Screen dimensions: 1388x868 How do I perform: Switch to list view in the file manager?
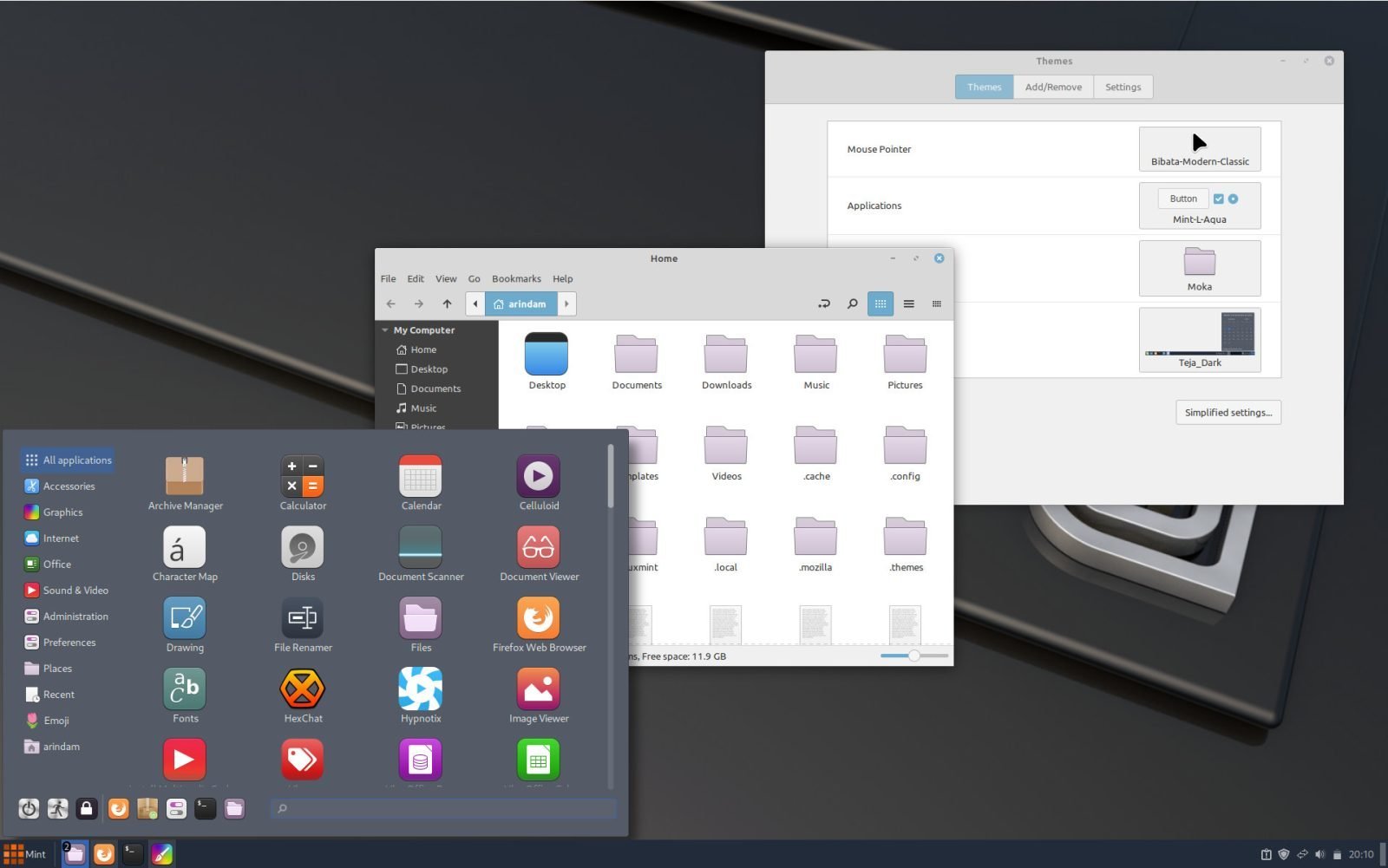pos(908,303)
